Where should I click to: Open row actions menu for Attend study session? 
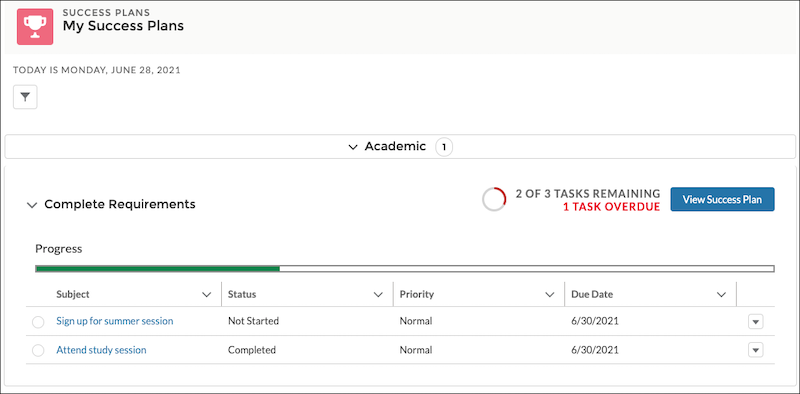click(x=756, y=350)
